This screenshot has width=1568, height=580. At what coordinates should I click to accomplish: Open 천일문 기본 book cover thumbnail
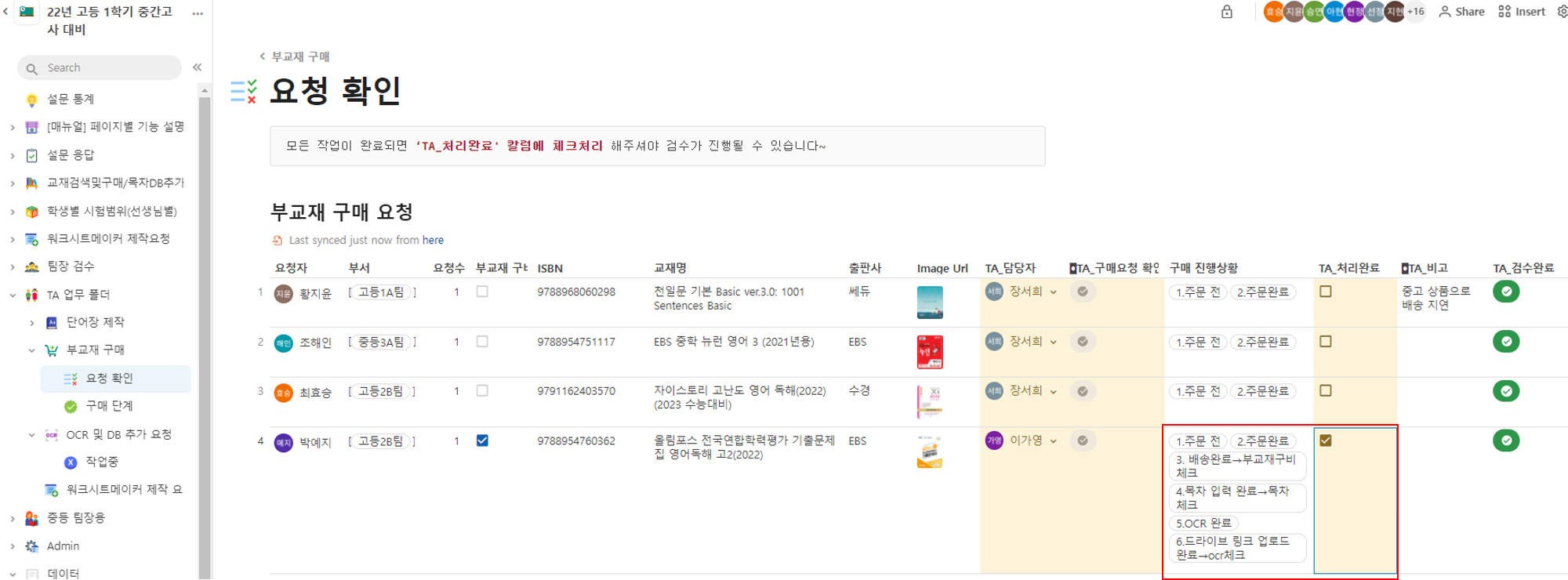coord(930,303)
